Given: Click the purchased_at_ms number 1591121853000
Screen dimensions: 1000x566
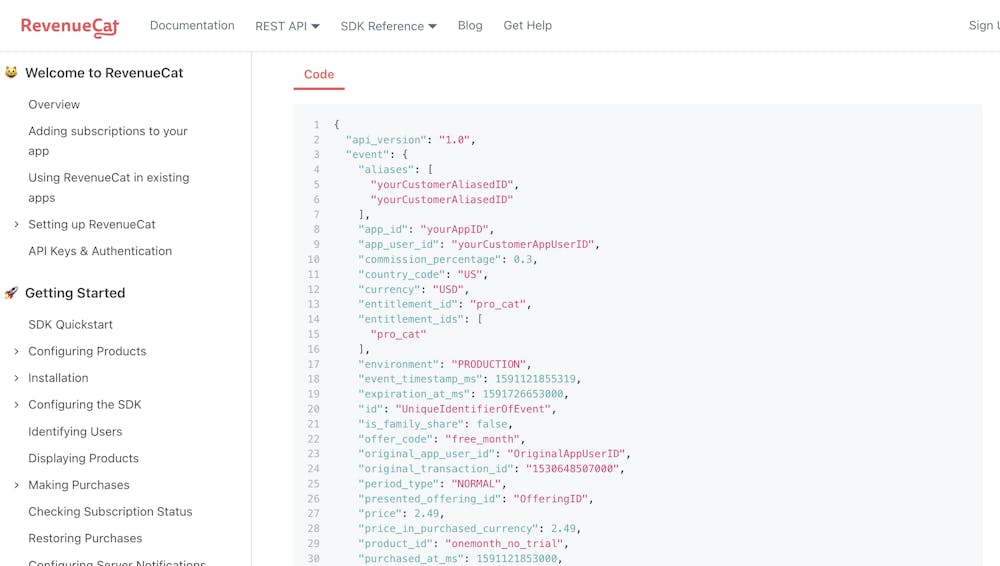Looking at the screenshot, I should click(x=517, y=558).
